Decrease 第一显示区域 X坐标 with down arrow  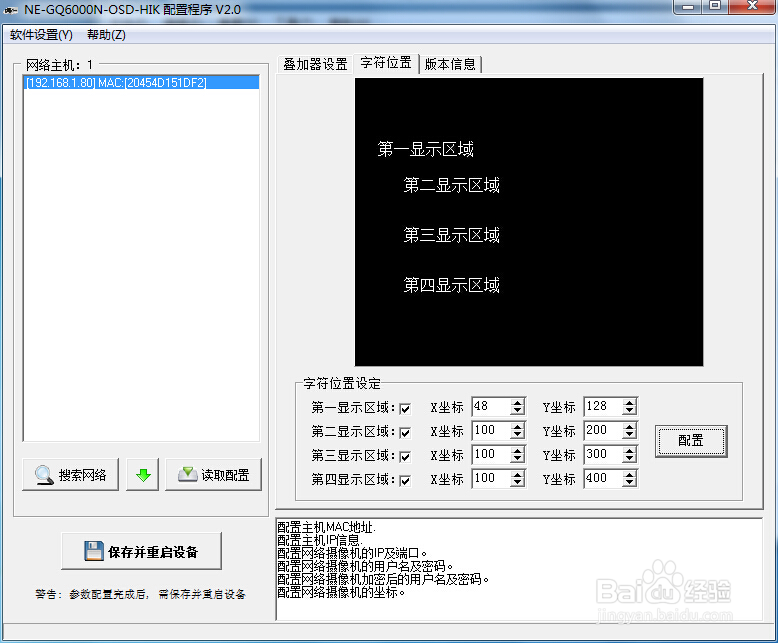[x=518, y=411]
